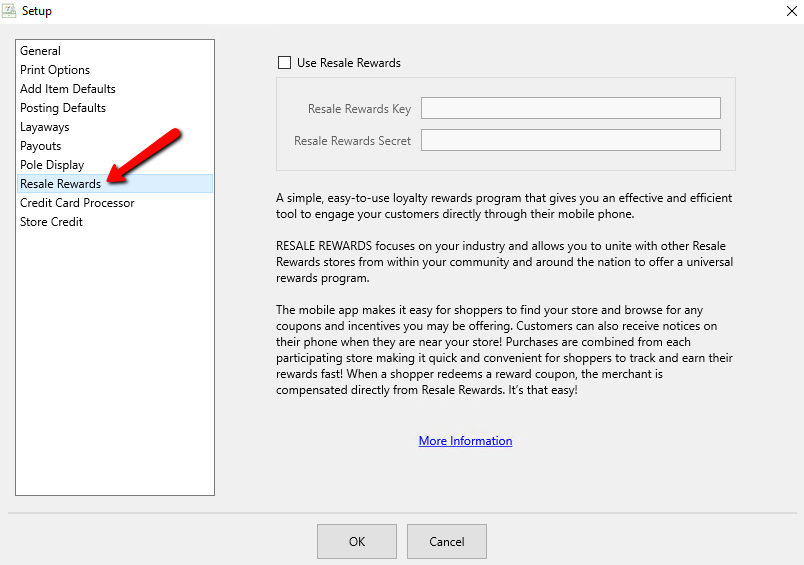Image resolution: width=804 pixels, height=565 pixels.
Task: Open the More Information link
Action: tap(465, 441)
